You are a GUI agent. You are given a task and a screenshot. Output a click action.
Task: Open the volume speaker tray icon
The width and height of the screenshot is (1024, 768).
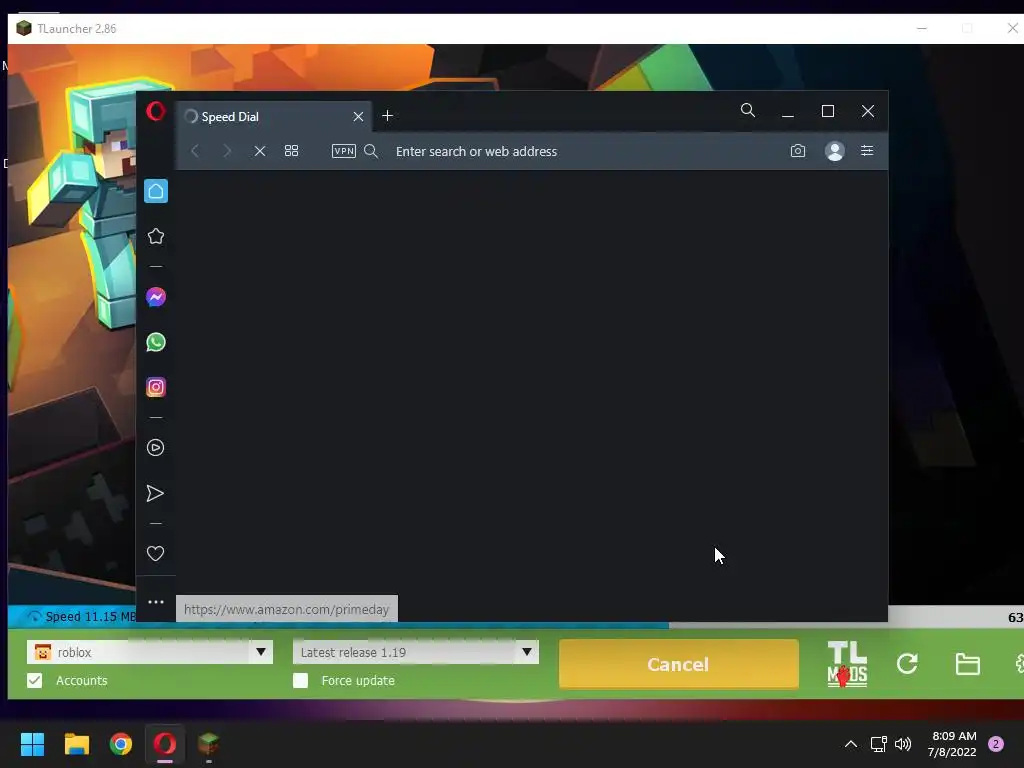click(x=903, y=744)
